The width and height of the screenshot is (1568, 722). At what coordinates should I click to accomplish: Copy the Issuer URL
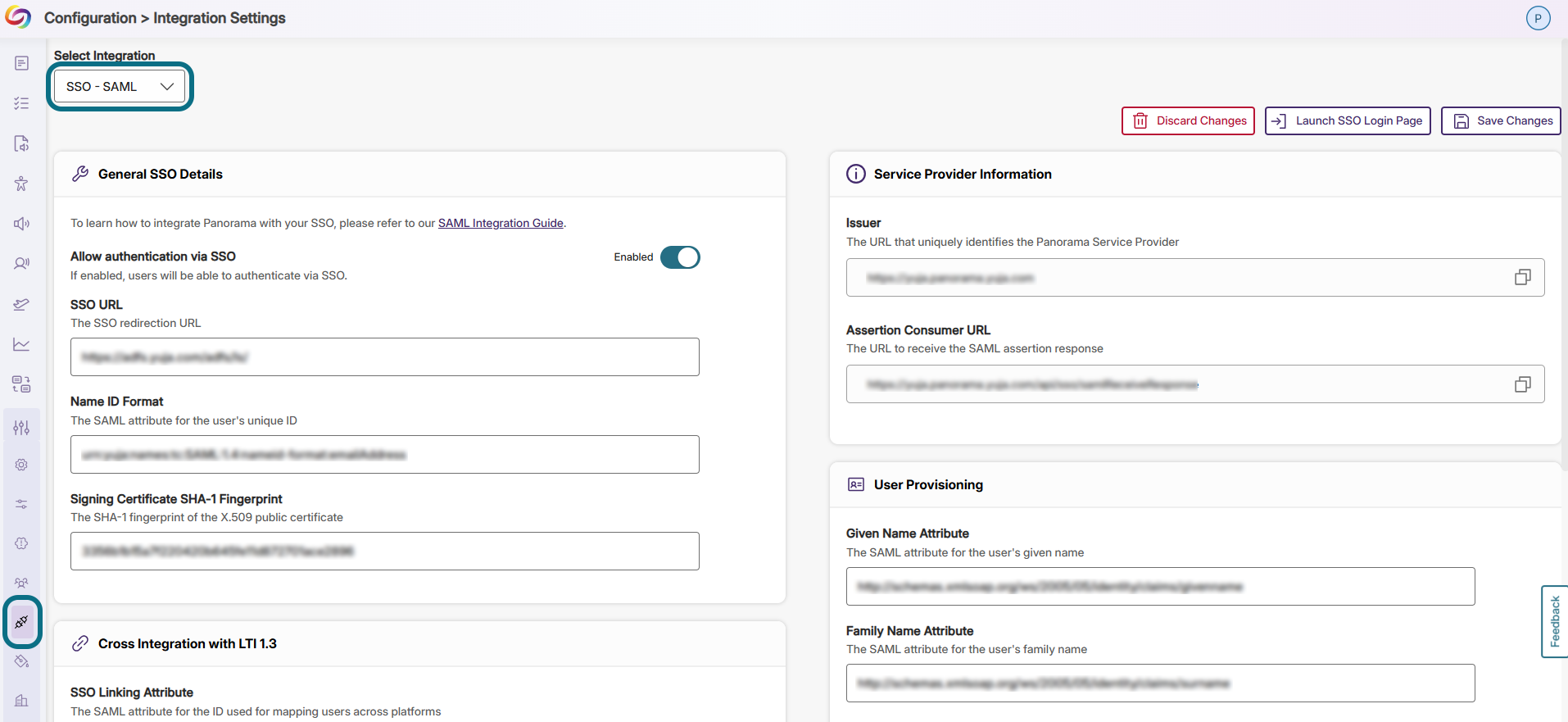[1522, 278]
